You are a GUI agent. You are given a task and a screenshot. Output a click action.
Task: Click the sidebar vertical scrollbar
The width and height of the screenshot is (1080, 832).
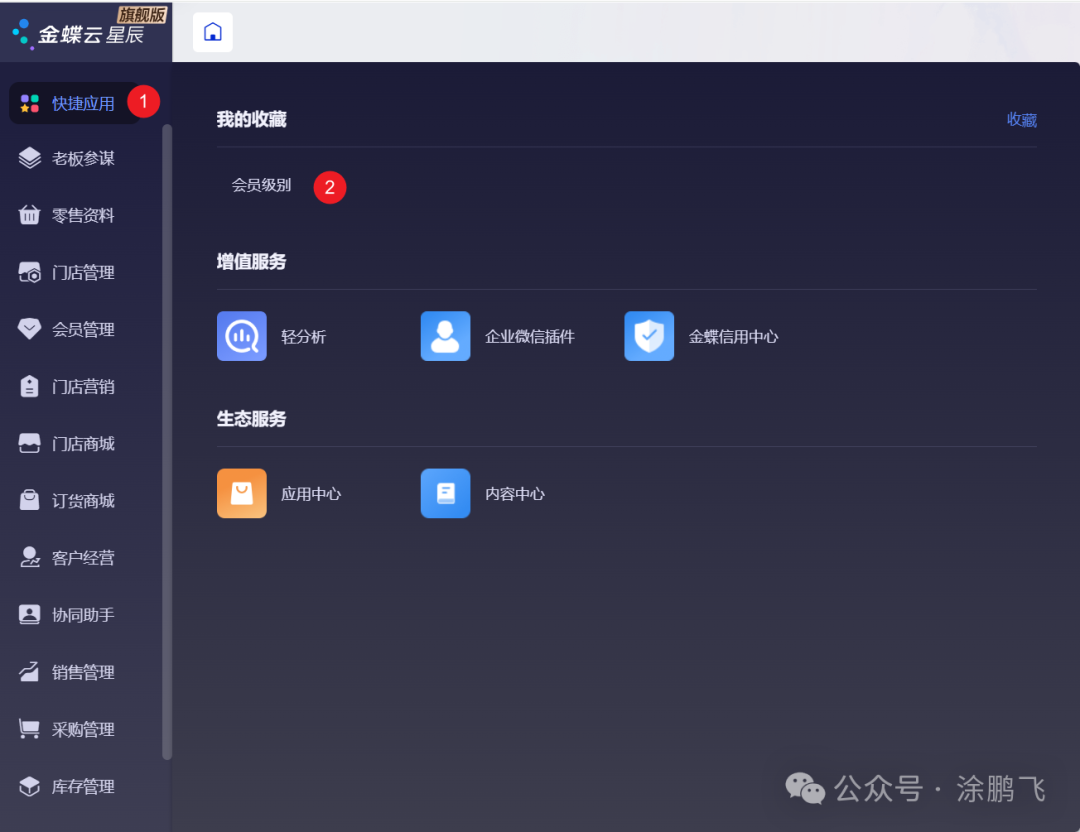coord(167,440)
